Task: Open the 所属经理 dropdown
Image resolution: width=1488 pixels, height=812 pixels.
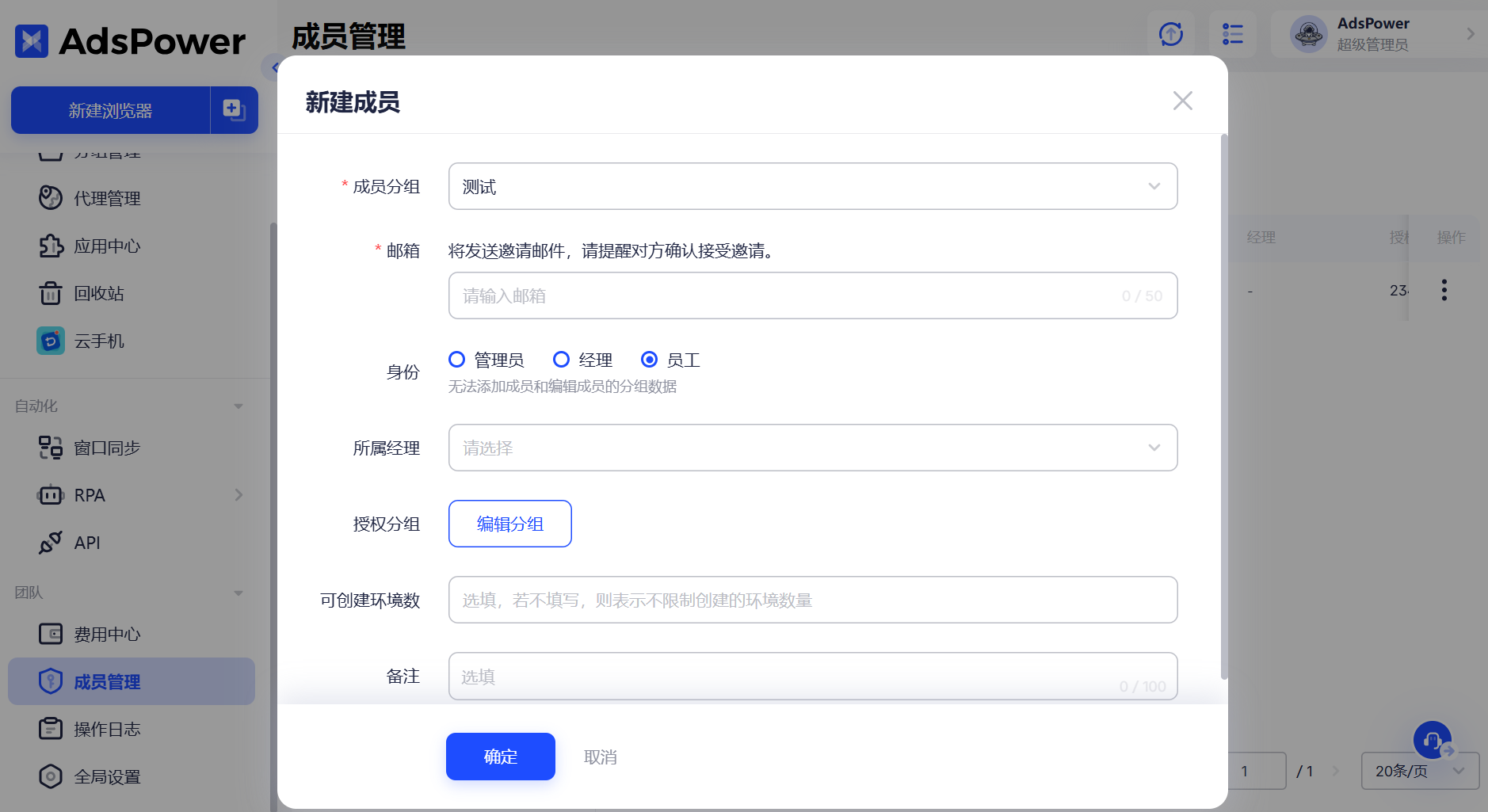Action: click(813, 448)
